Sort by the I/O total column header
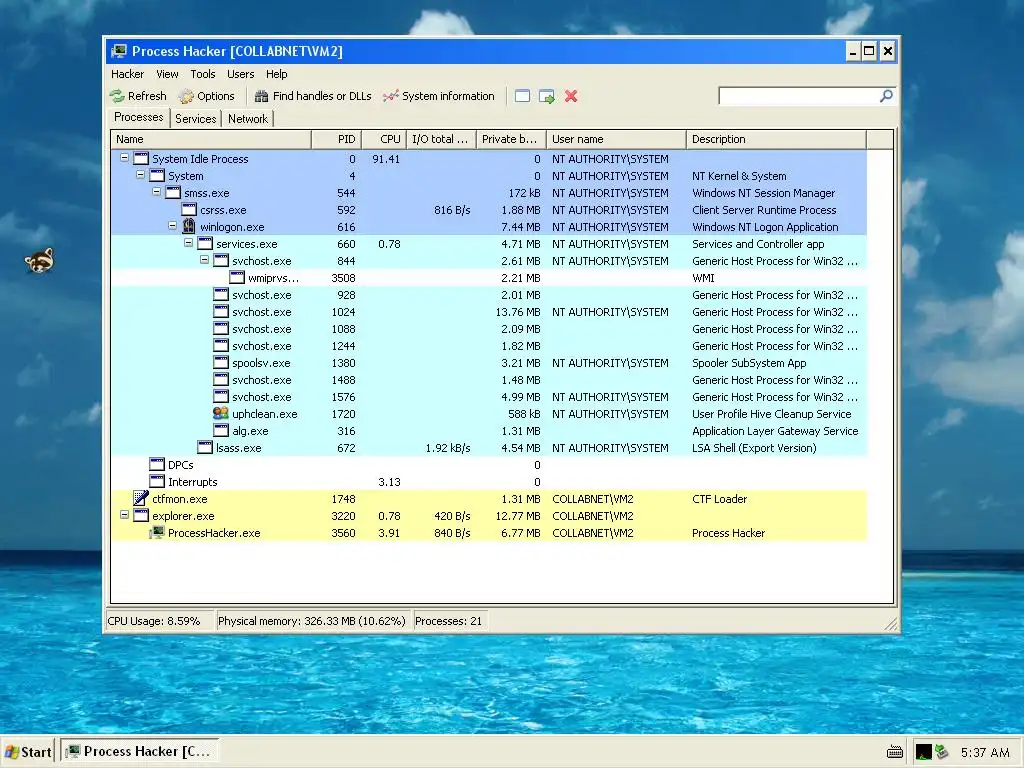 (441, 139)
